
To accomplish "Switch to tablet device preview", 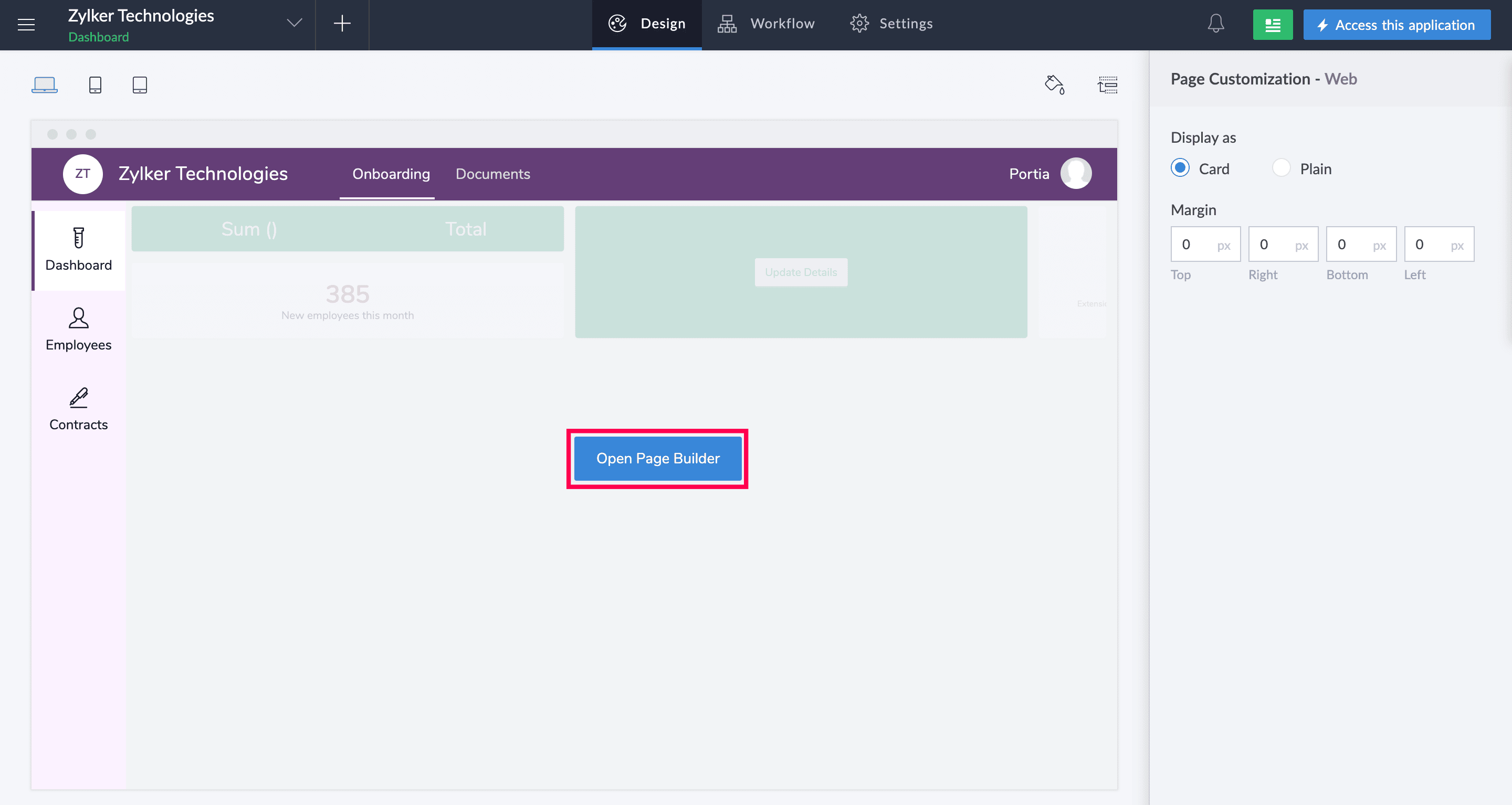I will click(x=140, y=85).
